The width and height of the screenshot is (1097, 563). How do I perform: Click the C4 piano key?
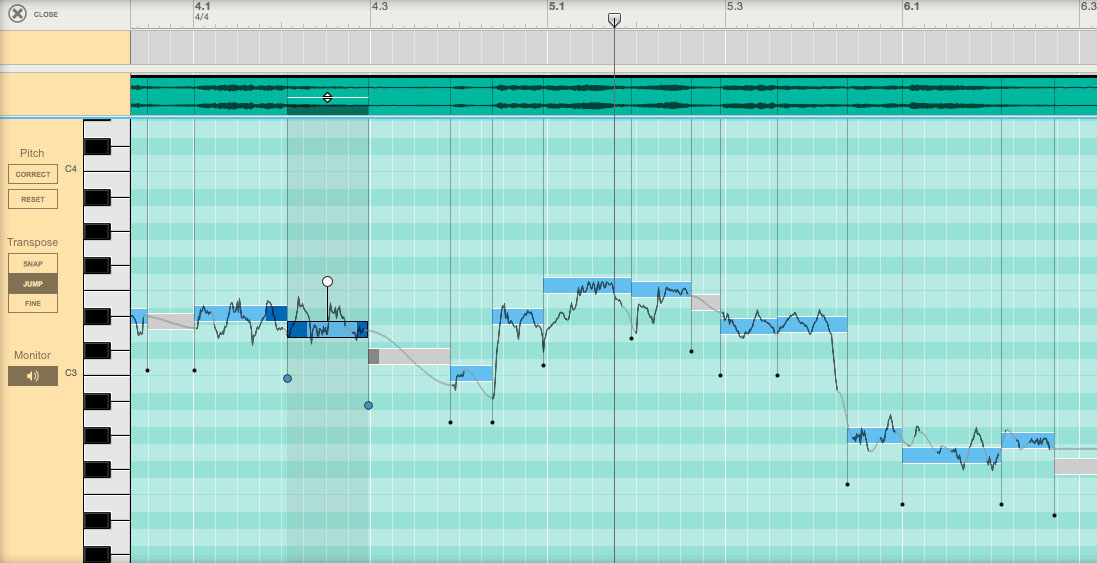coord(105,168)
